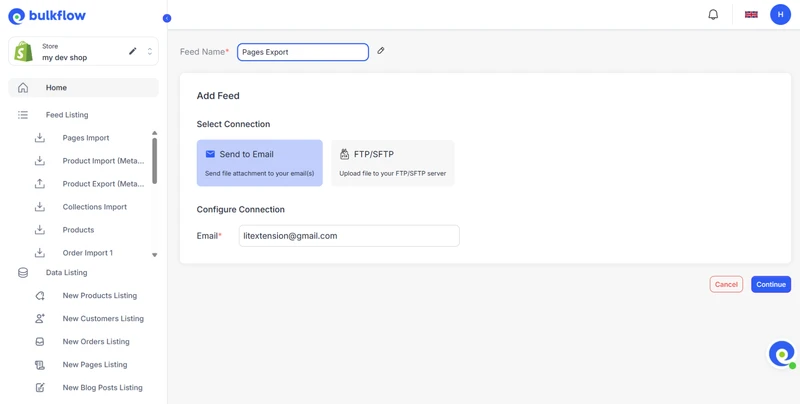The width and height of the screenshot is (800, 404).
Task: Click the New Pages Listing scroll icon
Action: click(x=40, y=364)
